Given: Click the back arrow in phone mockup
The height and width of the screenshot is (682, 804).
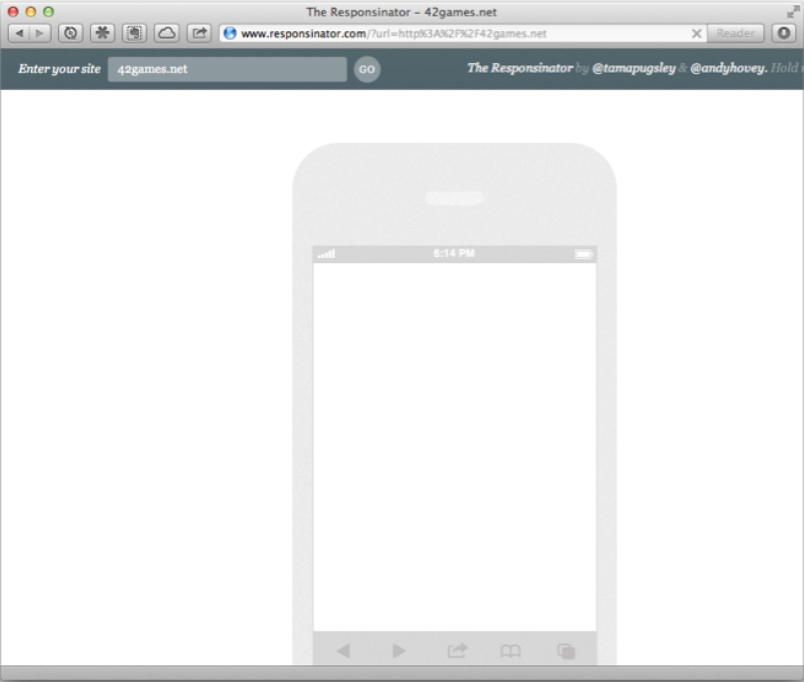Looking at the screenshot, I should [343, 651].
